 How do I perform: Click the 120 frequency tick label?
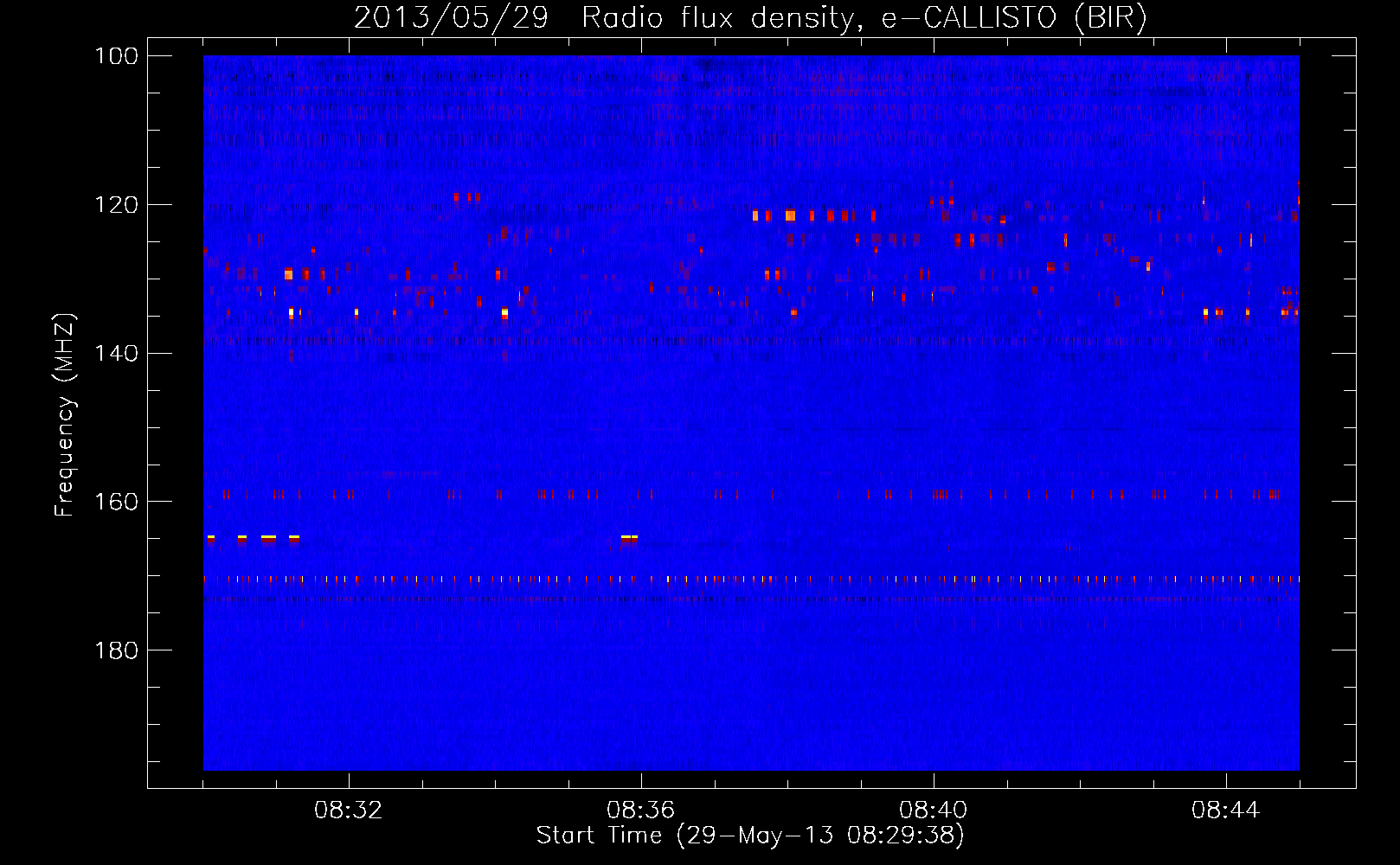pyautogui.click(x=118, y=205)
